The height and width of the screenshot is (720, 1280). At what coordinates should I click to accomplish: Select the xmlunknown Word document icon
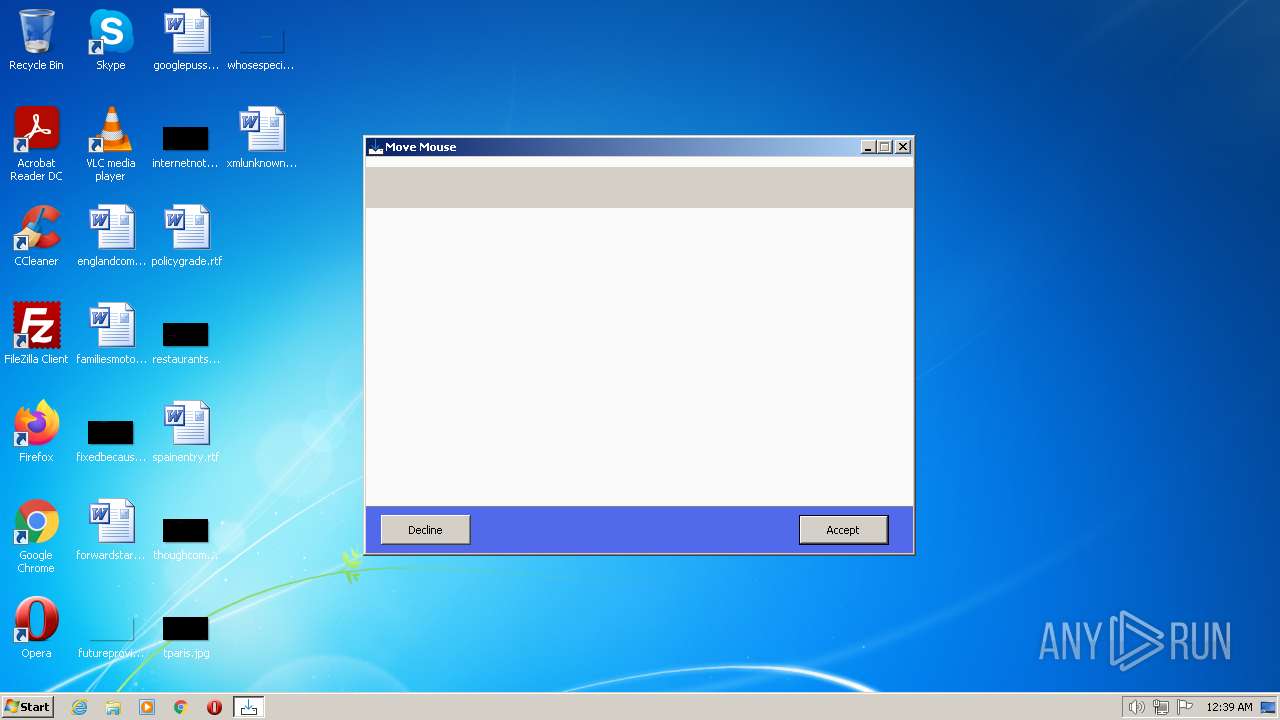[262, 138]
